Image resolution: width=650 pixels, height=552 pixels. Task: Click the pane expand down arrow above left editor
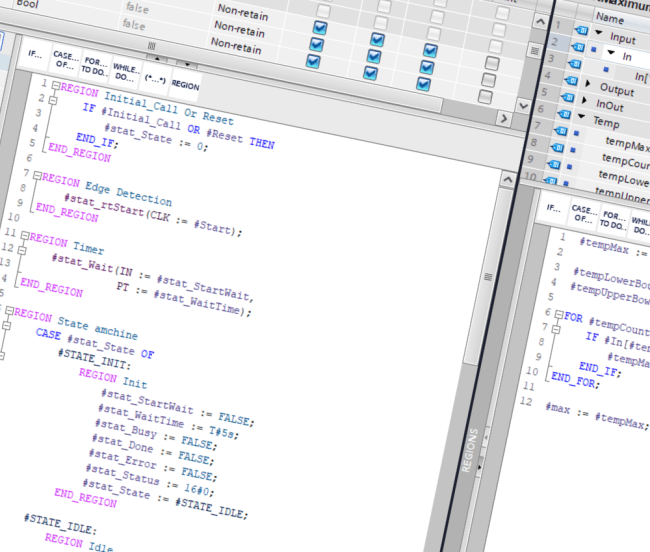187,64
